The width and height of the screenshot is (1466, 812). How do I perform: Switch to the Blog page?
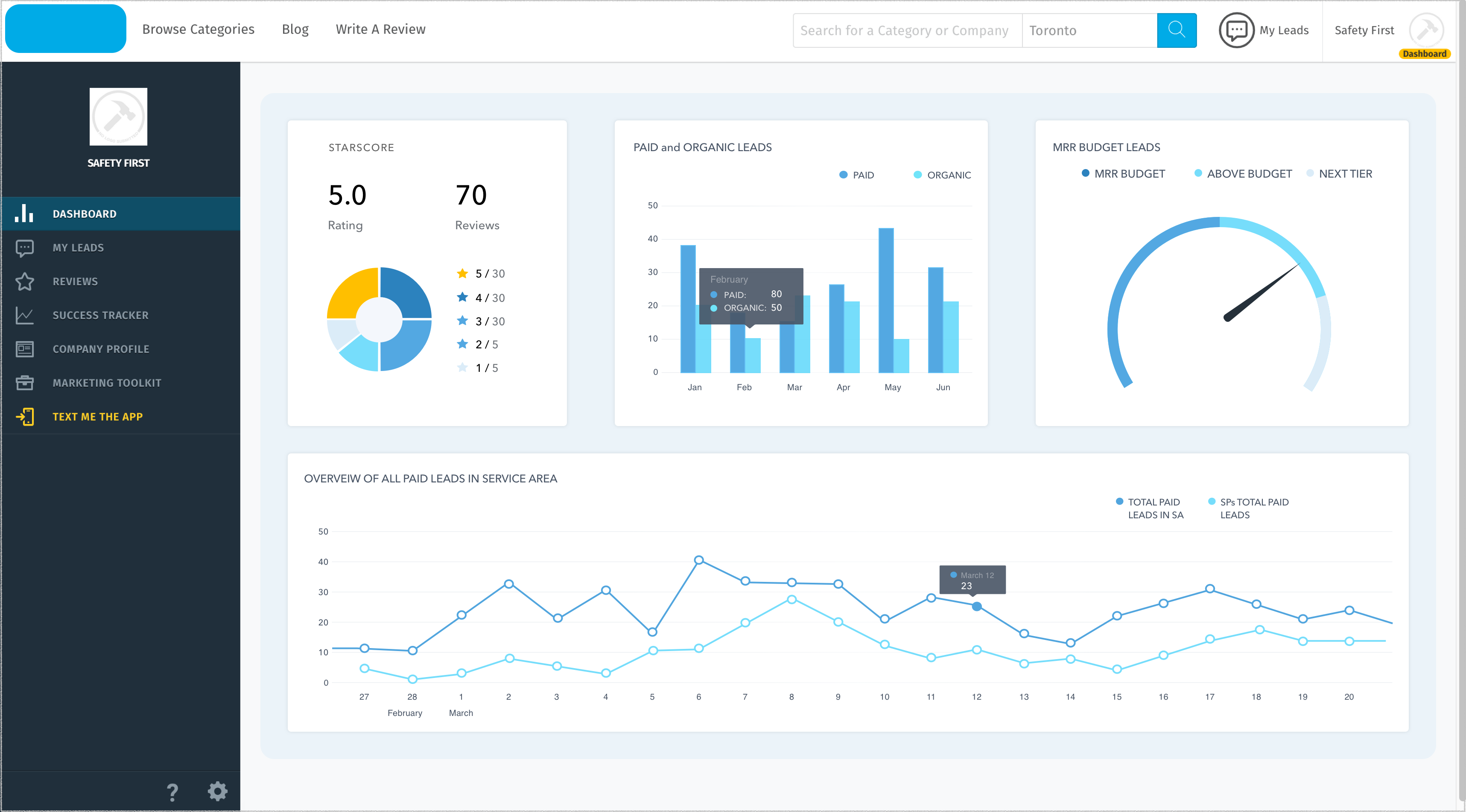click(295, 29)
